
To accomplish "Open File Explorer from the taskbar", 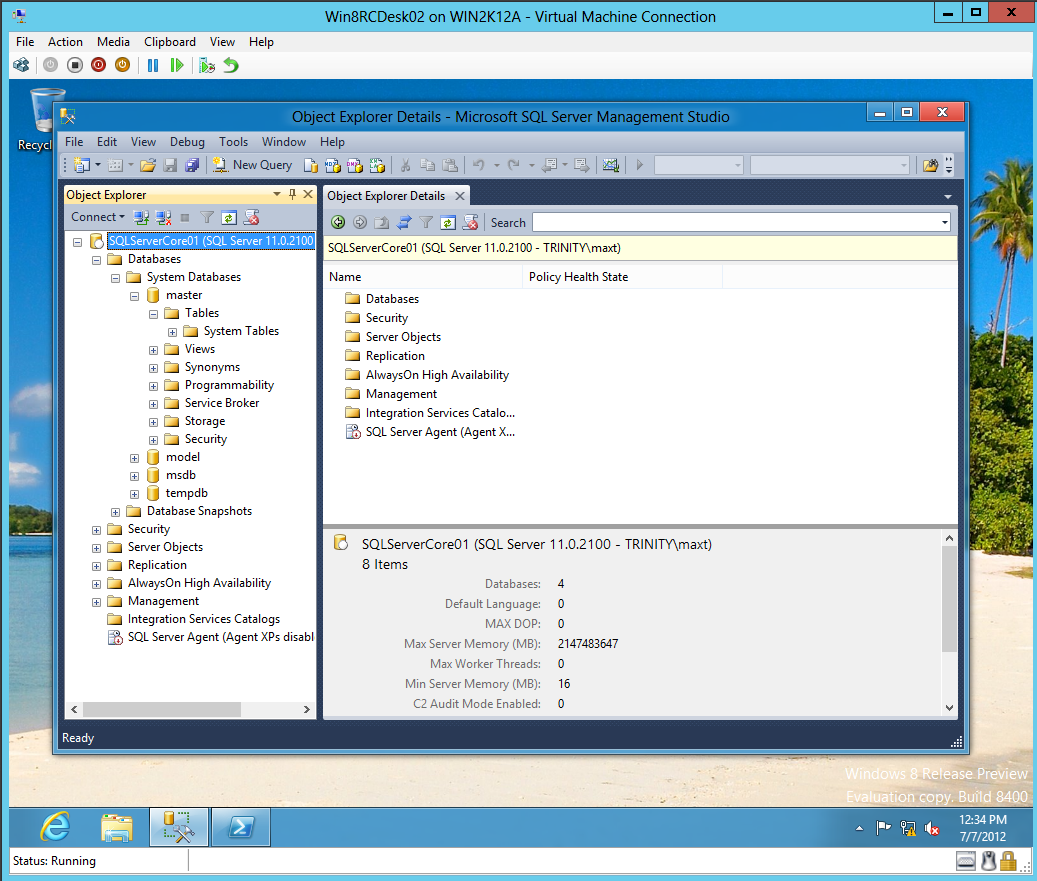I will point(117,827).
